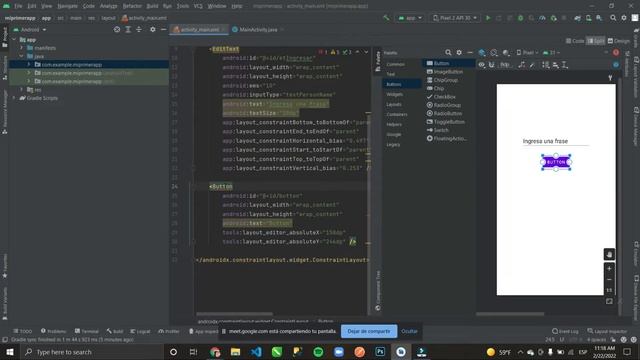Open the API level dropdown in the design toolbar

551,53
